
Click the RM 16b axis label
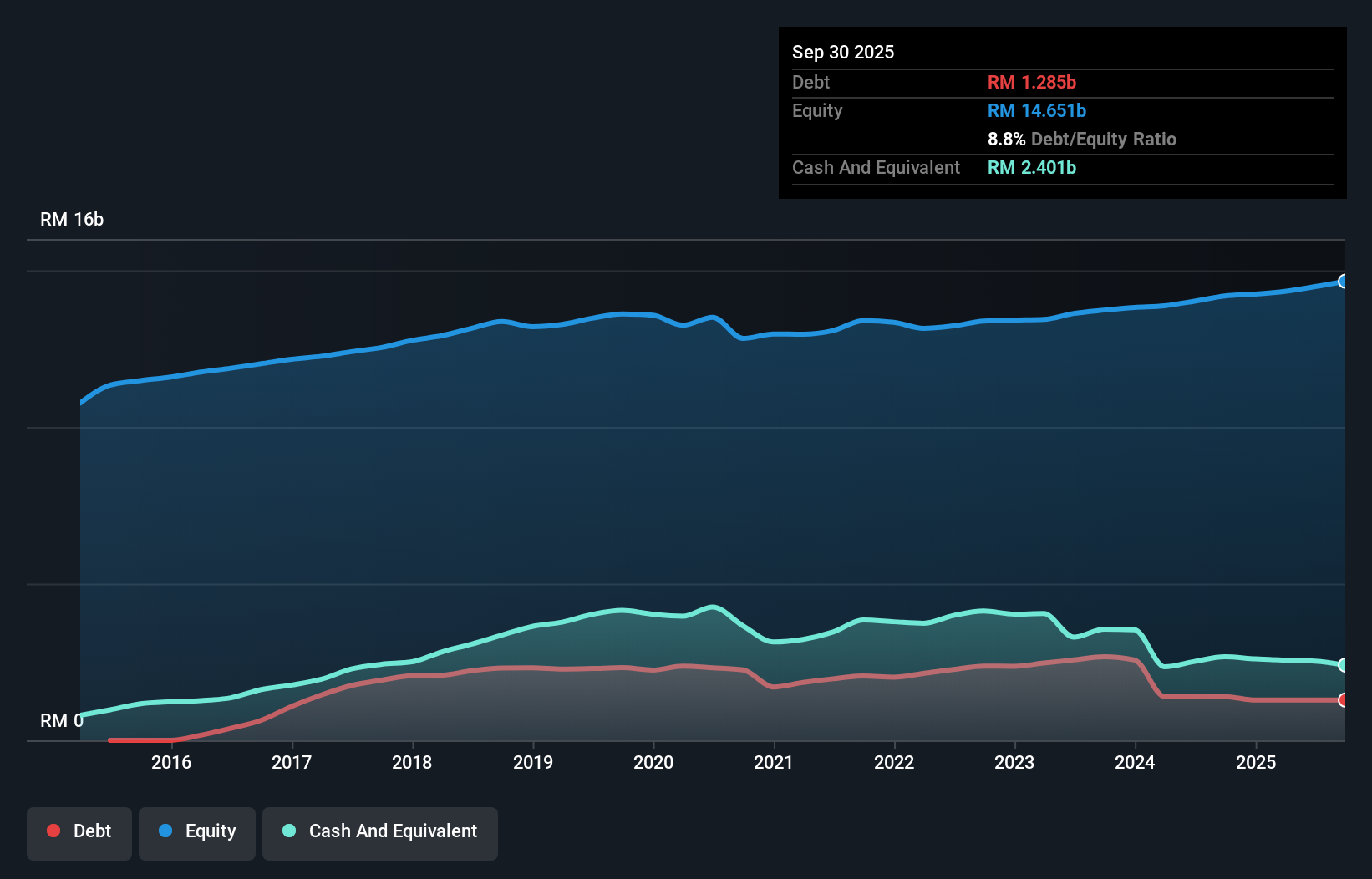[72, 219]
